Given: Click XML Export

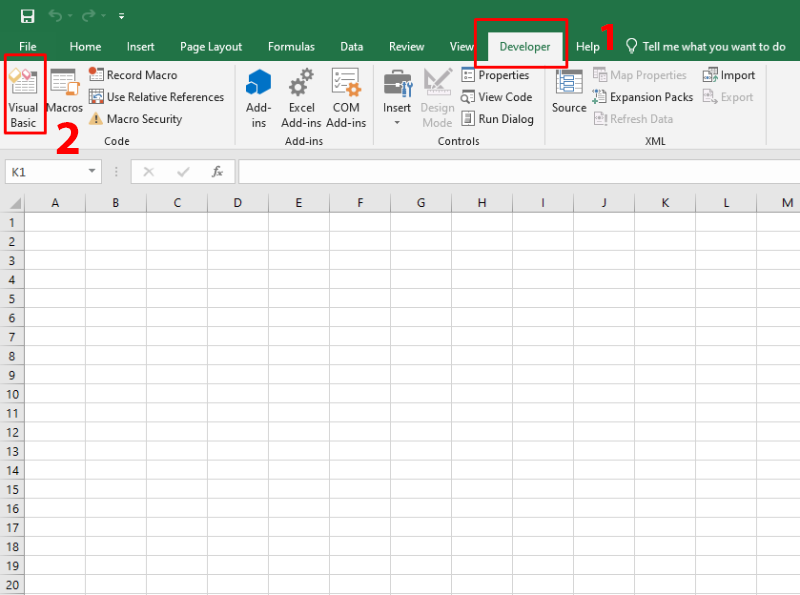Looking at the screenshot, I should 728,96.
